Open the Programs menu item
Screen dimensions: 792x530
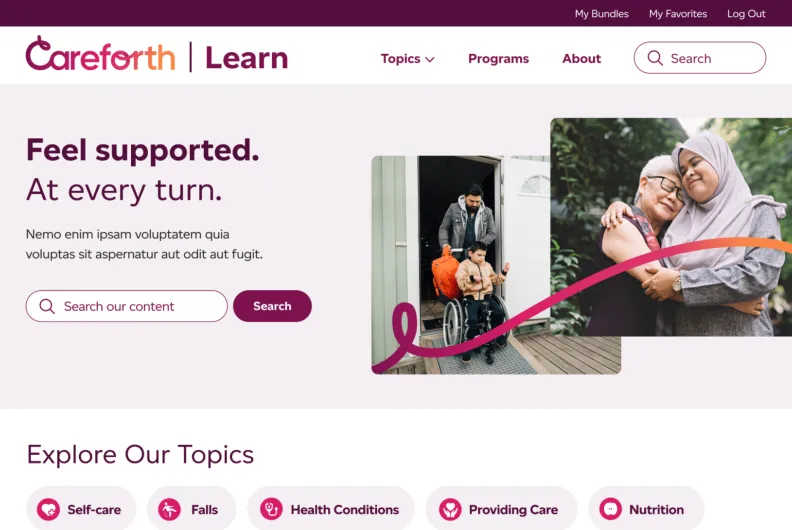coord(499,59)
